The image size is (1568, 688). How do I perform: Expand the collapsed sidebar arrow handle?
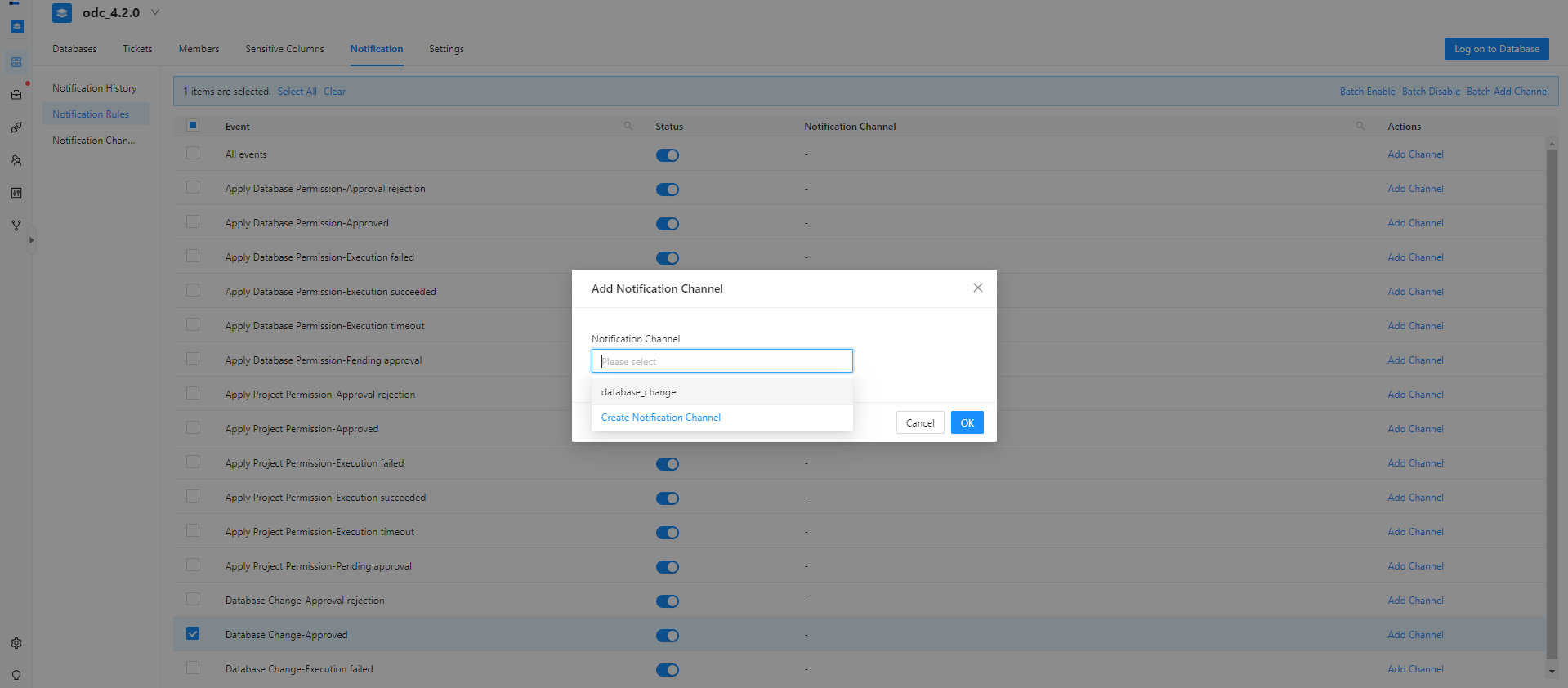pos(31,240)
